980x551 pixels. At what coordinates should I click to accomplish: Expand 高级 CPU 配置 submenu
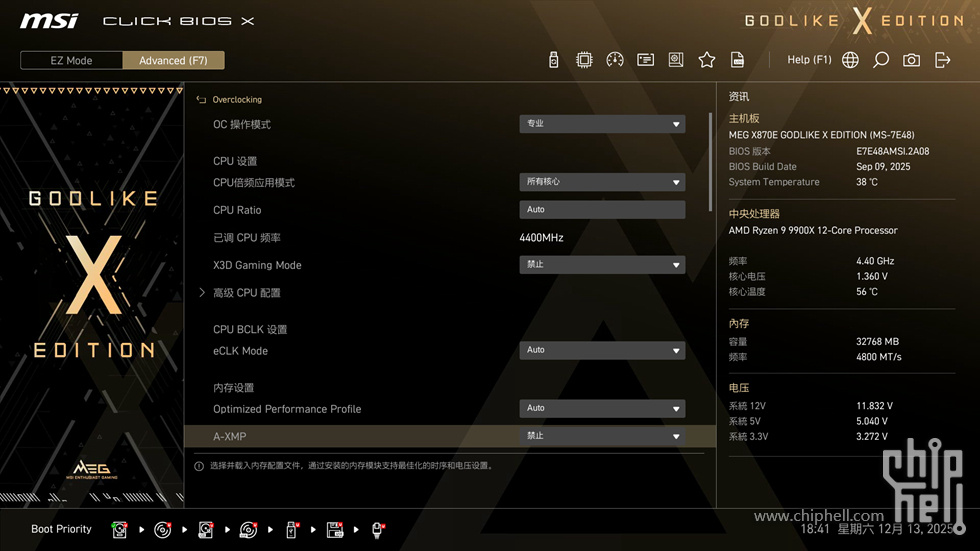click(246, 293)
